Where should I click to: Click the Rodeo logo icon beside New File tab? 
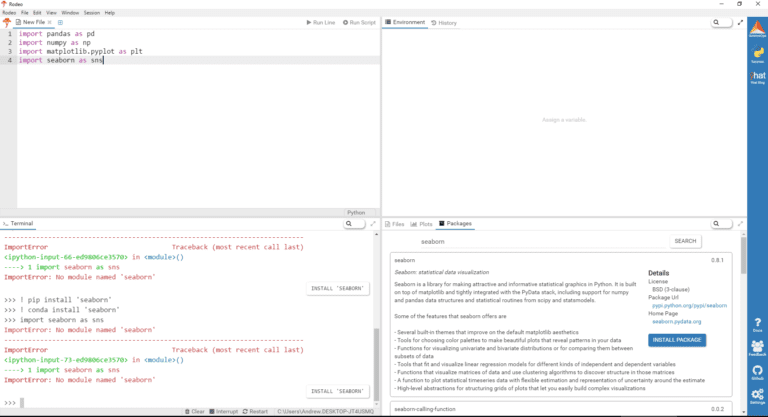(6, 22)
